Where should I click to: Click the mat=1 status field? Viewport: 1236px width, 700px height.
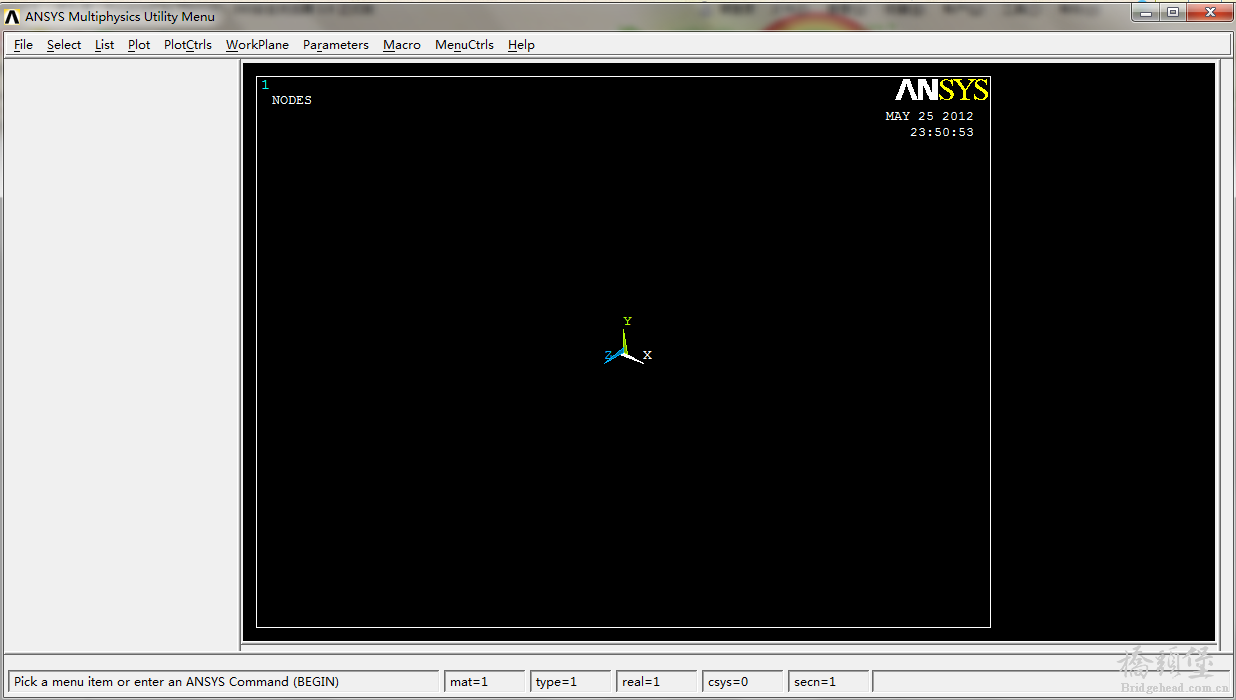click(484, 682)
